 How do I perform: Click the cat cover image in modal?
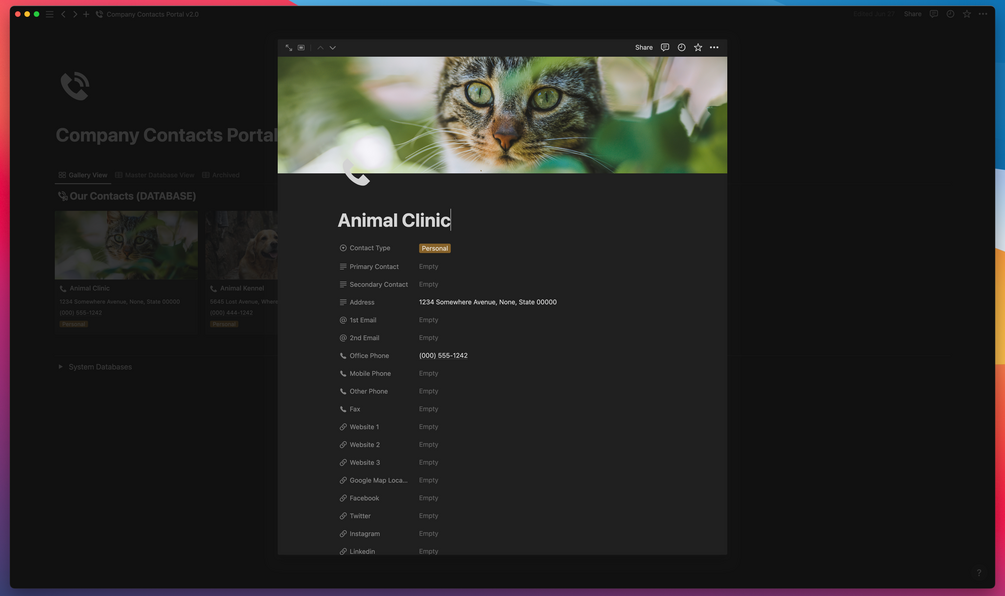502,115
